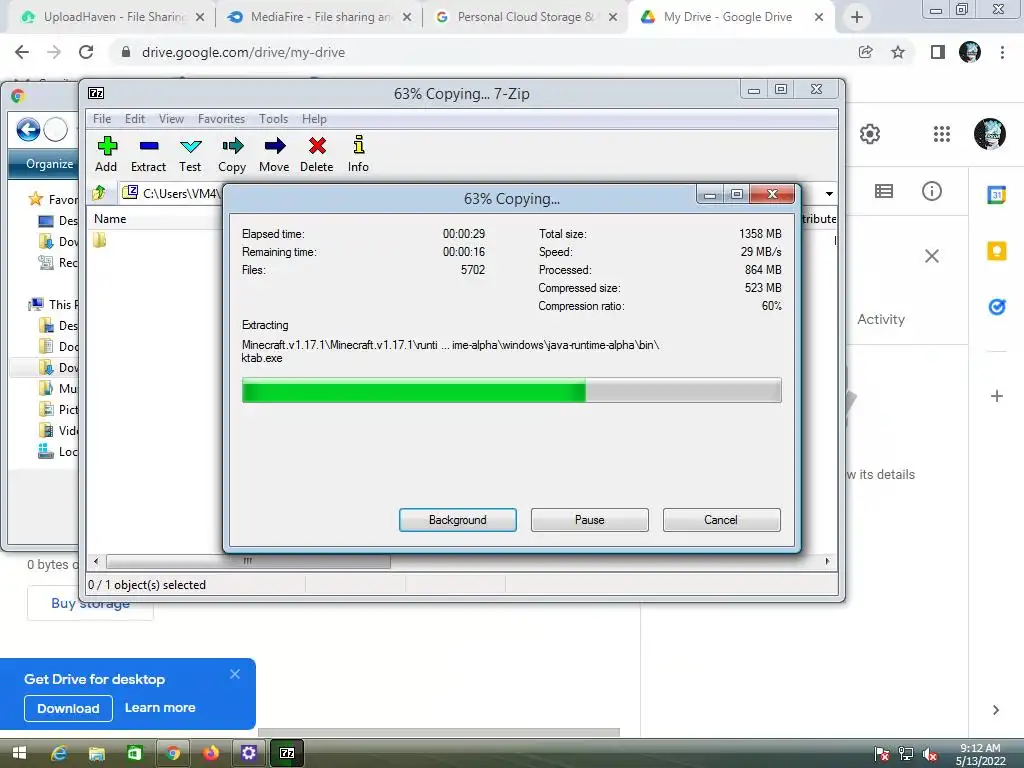Open File Explorer from taskbar
Viewport: 1024px width, 768px height.
97,753
